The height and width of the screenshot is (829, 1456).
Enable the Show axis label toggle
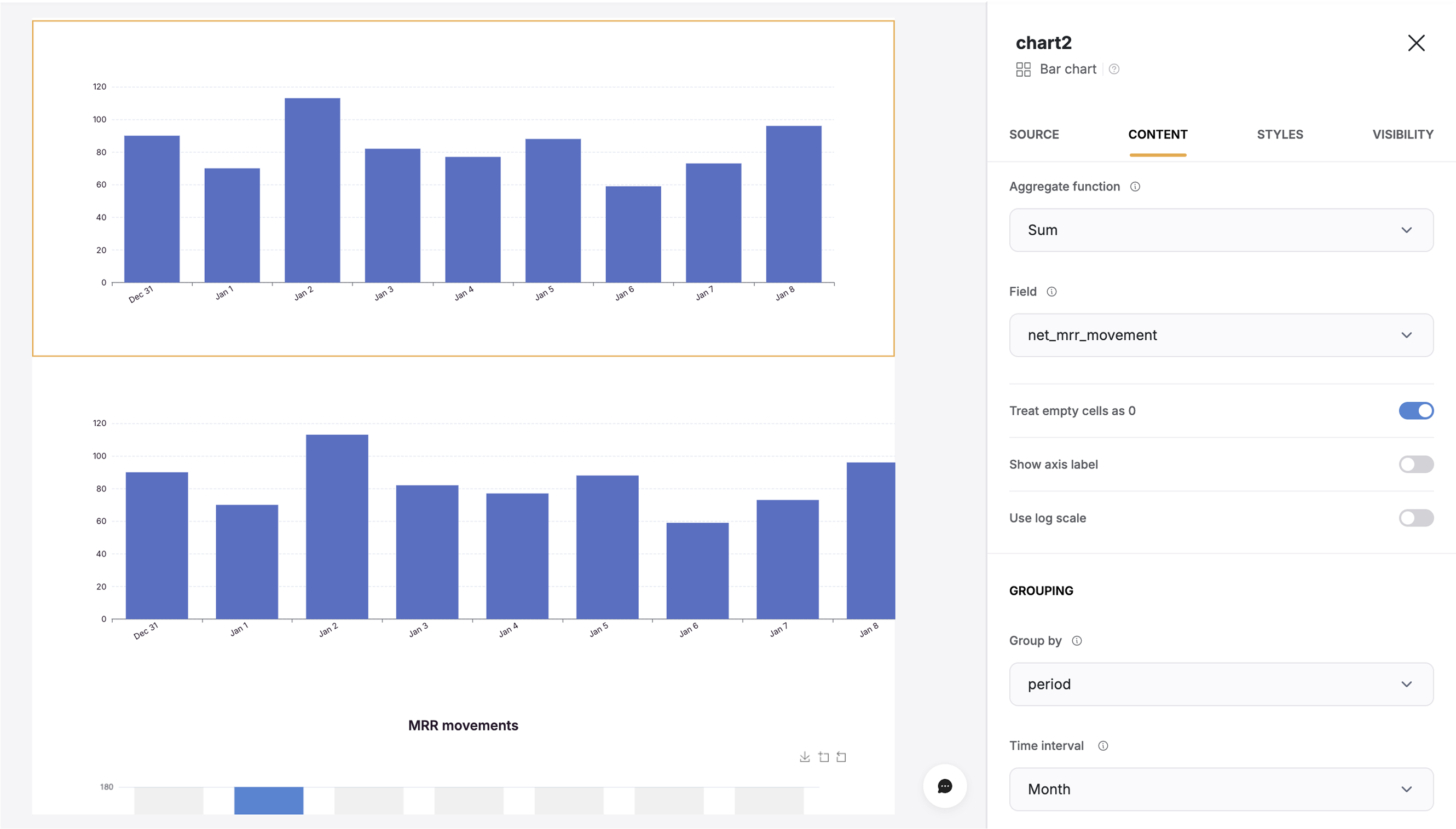[1415, 464]
